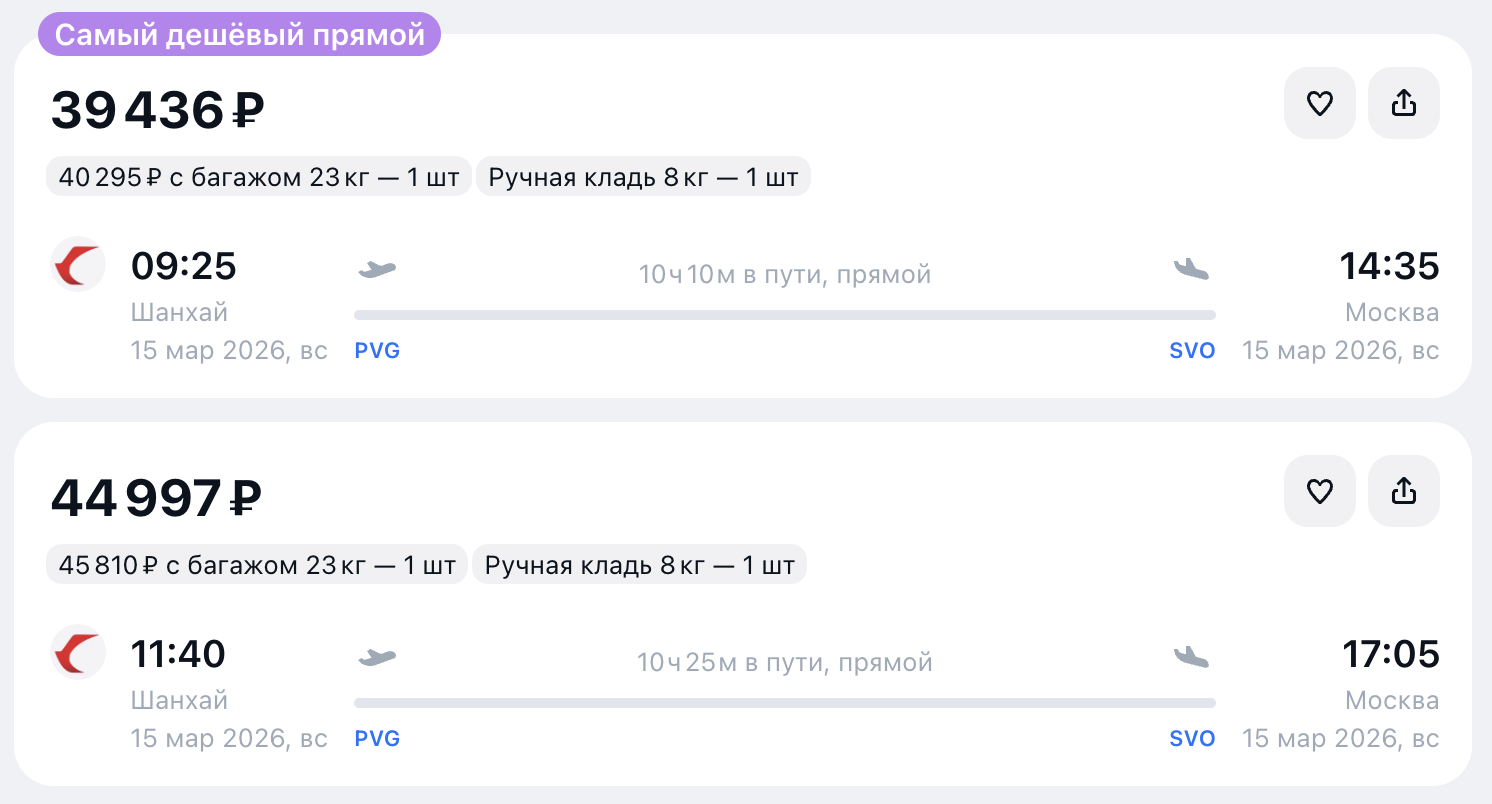Click the 'Самый дешёвый прямой' badge
Viewport: 1492px width, 804px height.
[240, 35]
